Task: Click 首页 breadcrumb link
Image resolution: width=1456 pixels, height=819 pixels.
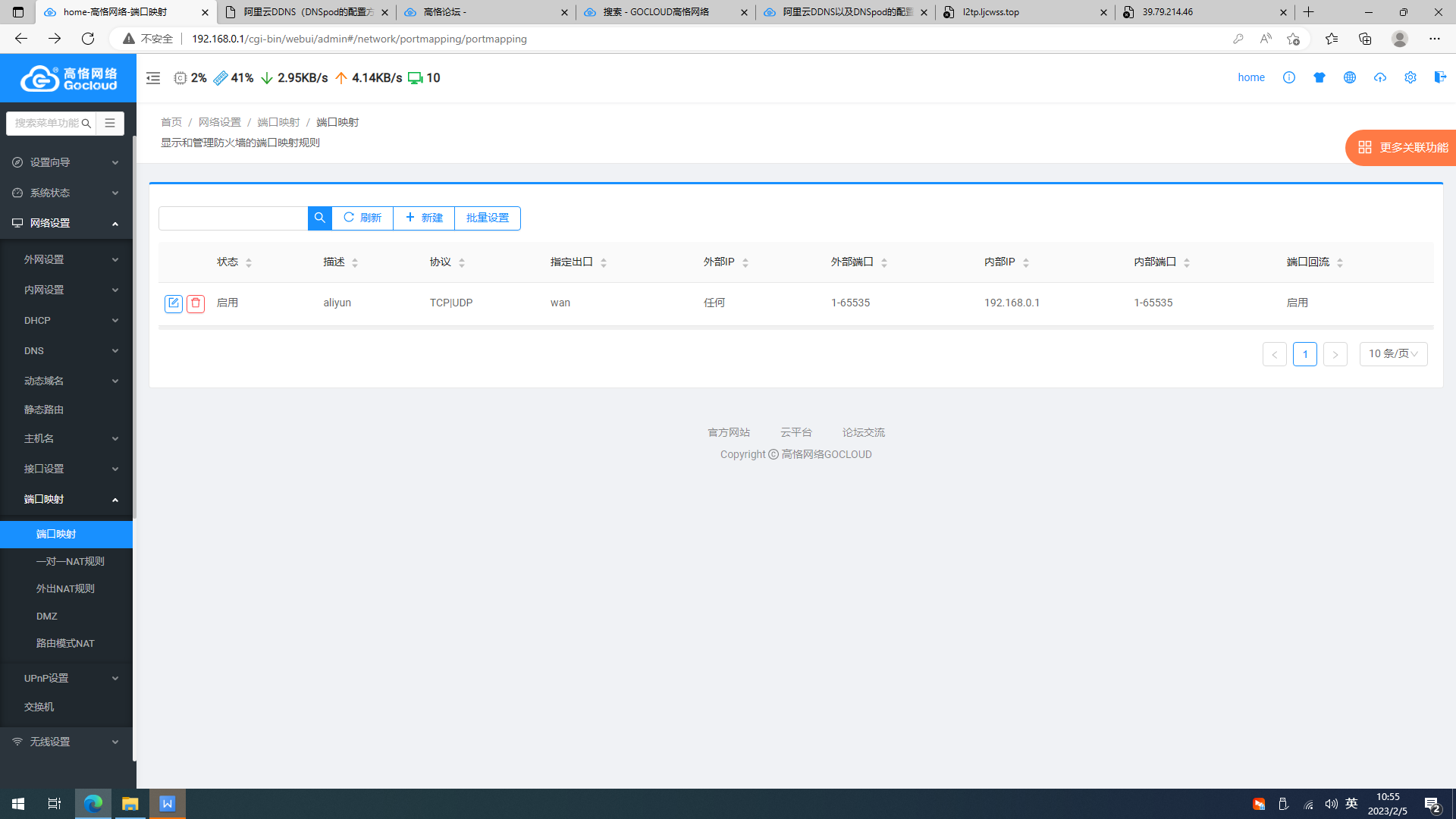Action: click(171, 122)
